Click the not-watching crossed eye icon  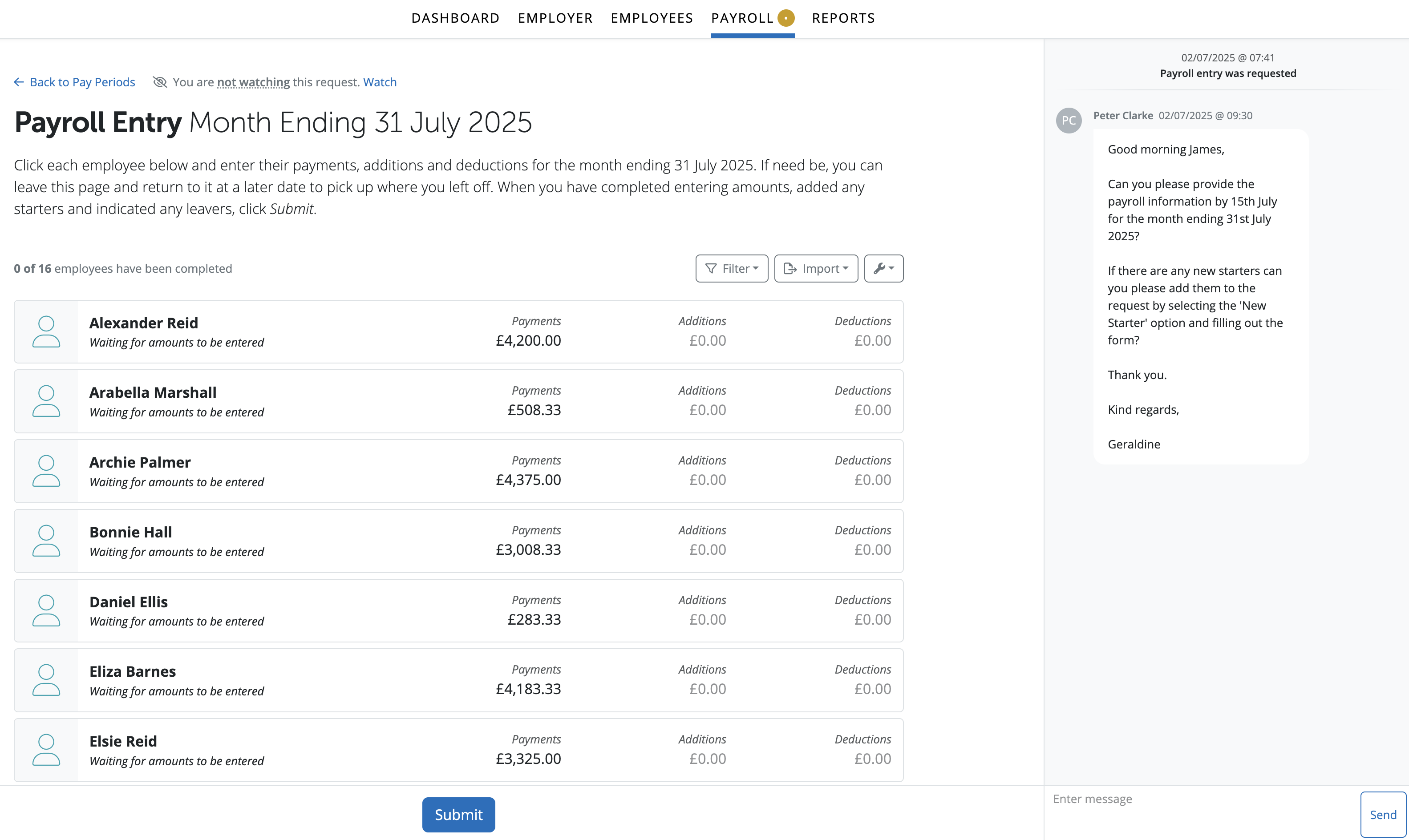160,82
